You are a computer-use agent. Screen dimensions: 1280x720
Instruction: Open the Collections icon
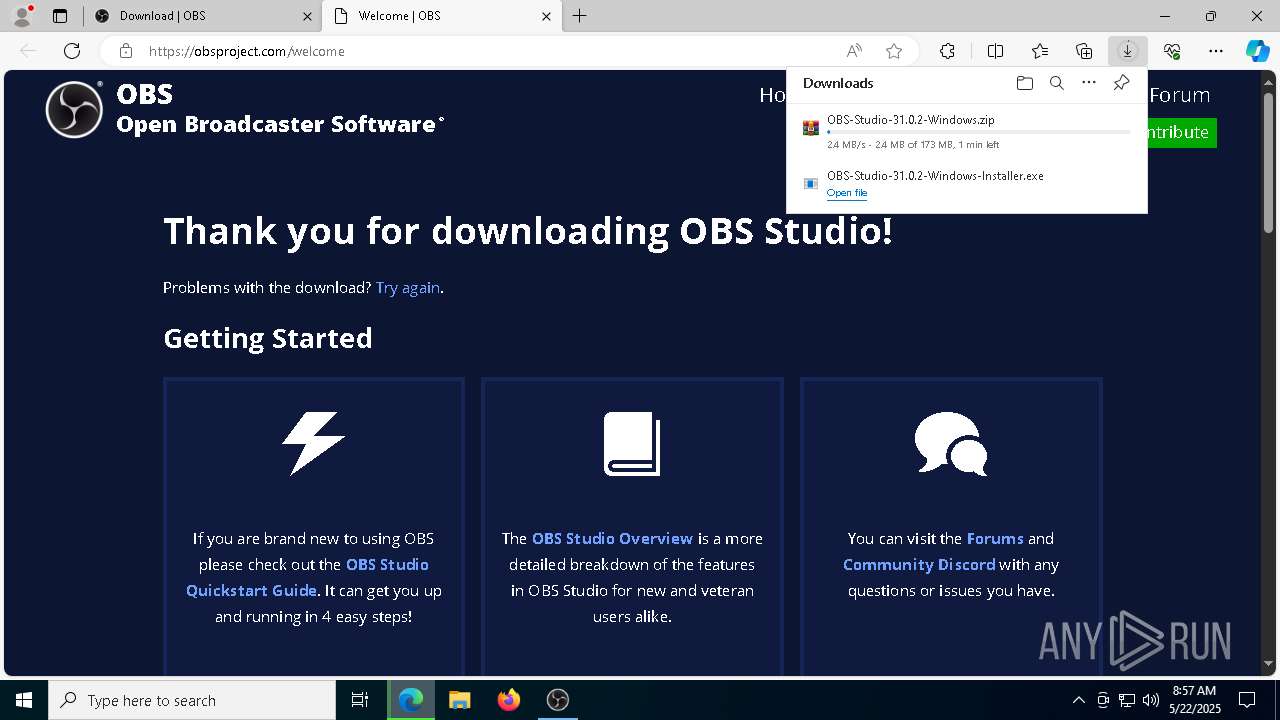pyautogui.click(x=1084, y=51)
